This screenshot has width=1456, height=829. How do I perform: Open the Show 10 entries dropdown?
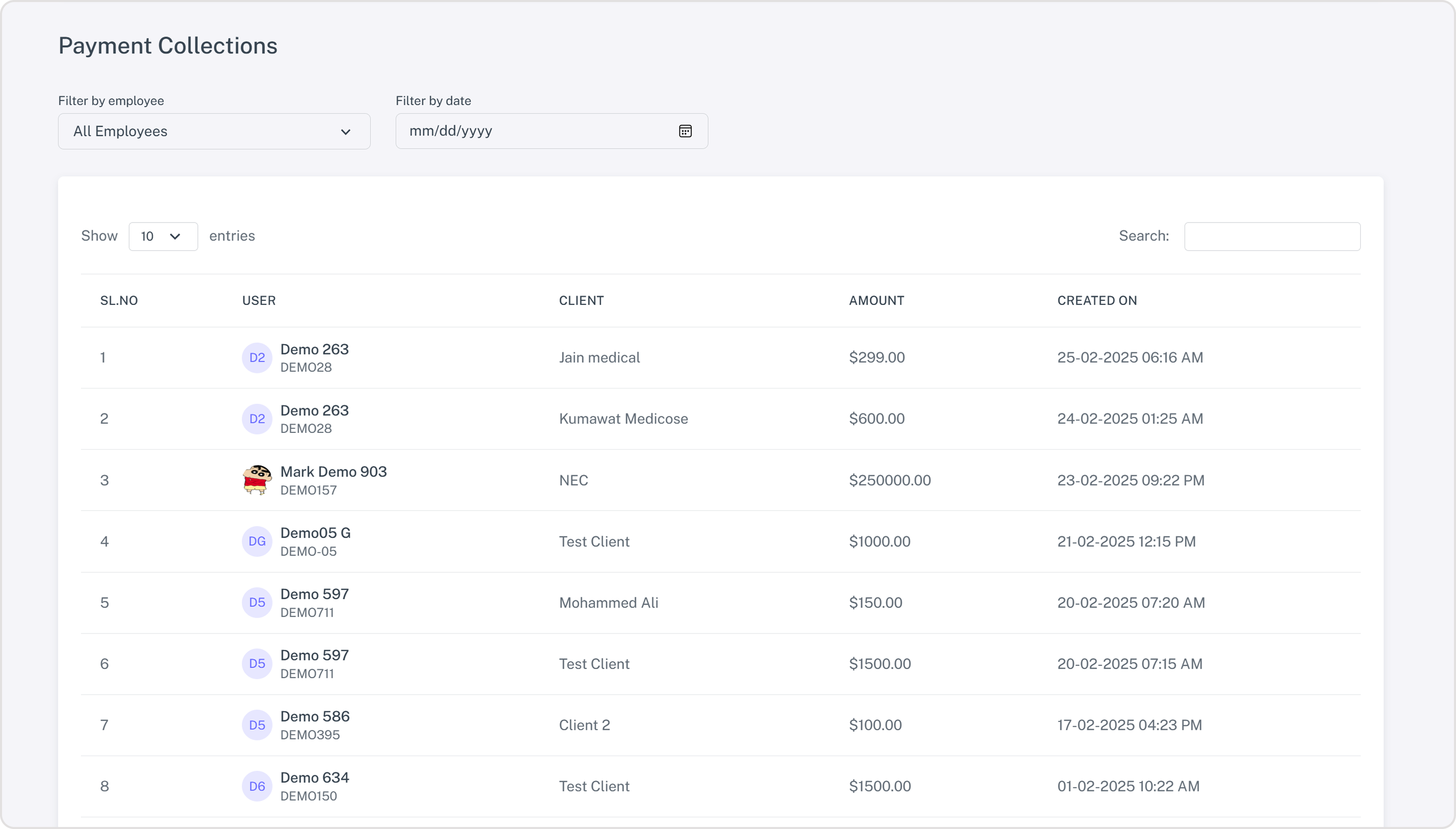coord(163,236)
